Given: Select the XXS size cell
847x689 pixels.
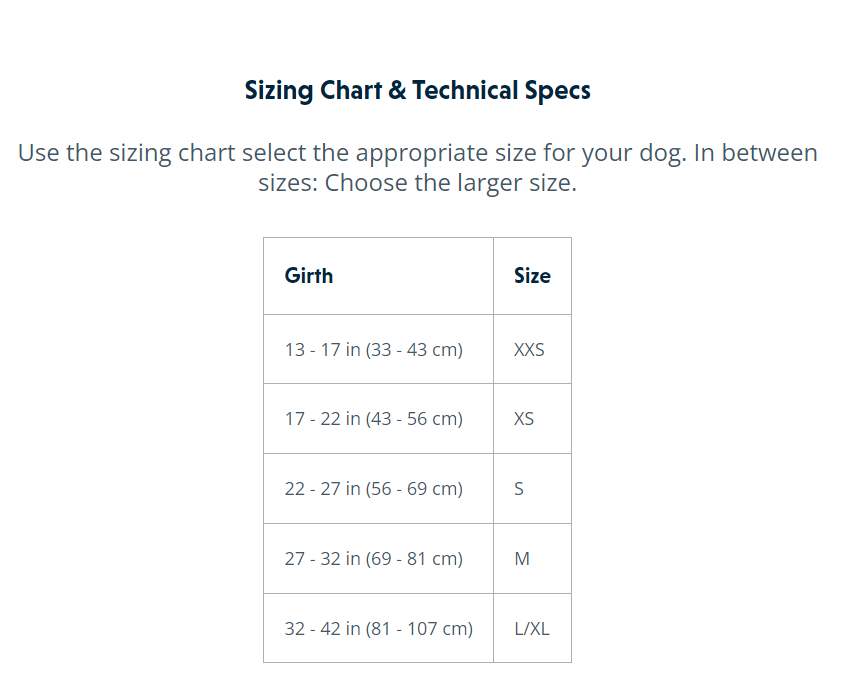Looking at the screenshot, I should (529, 350).
